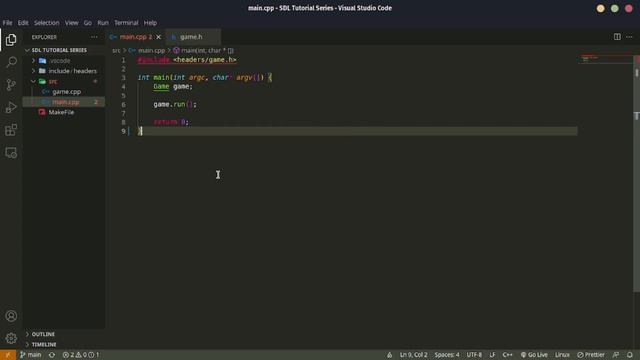This screenshot has width=640, height=360.
Task: Open the View menu
Action: pyautogui.click(x=71, y=23)
